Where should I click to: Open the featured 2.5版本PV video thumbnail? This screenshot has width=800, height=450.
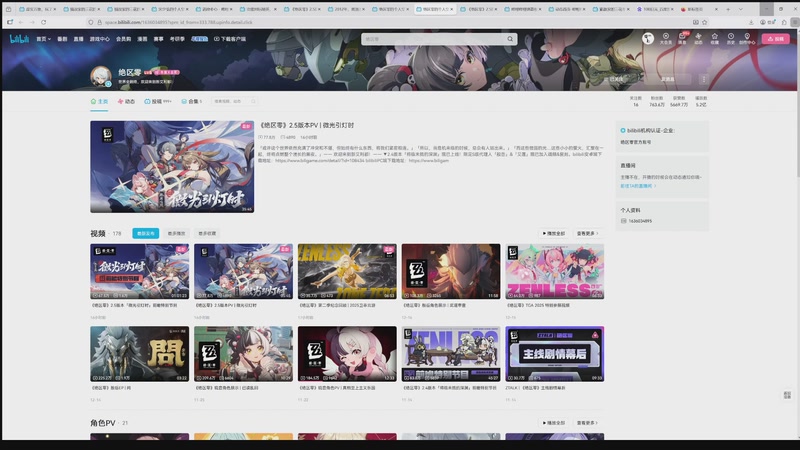172,167
